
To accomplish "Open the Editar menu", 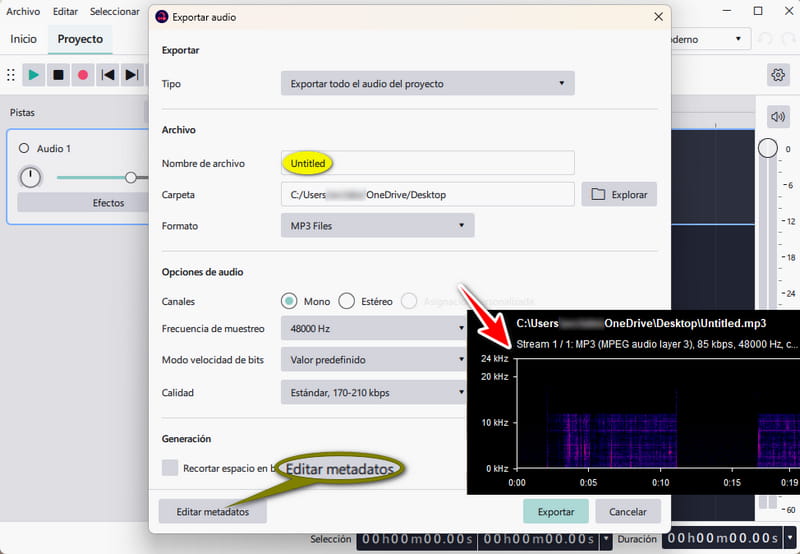I will 65,11.
